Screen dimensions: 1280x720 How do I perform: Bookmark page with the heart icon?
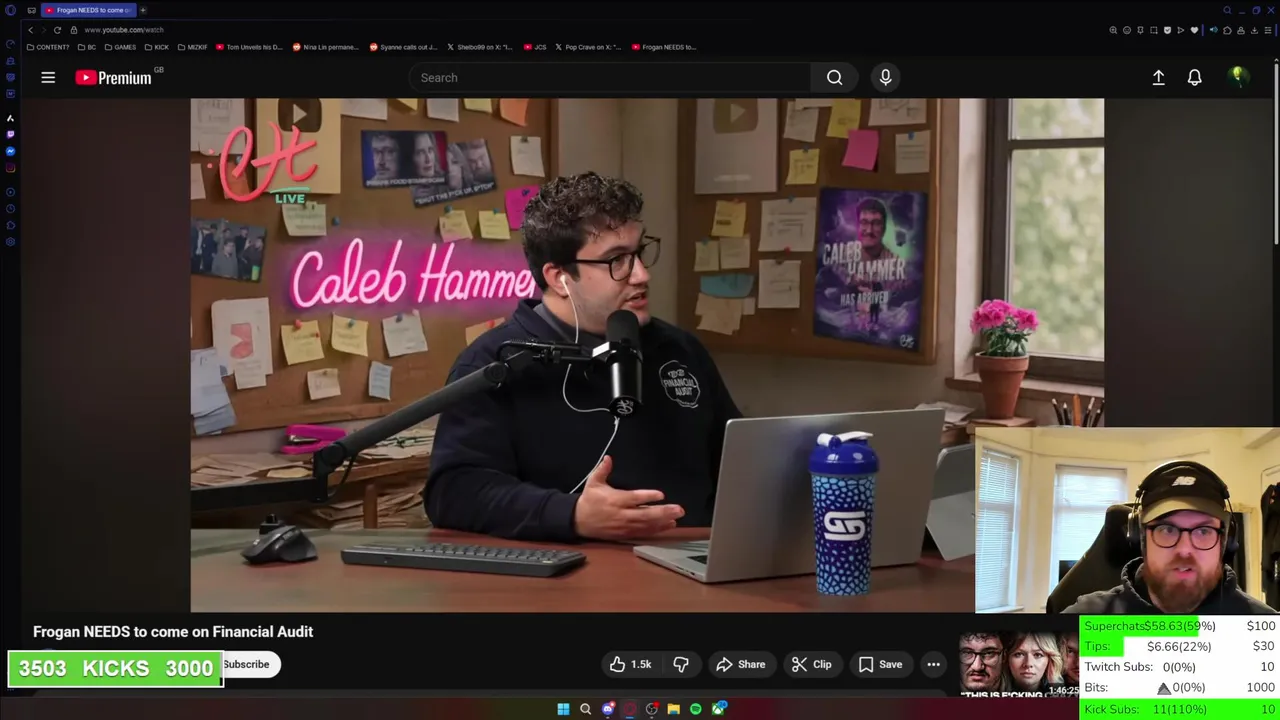coord(1194,30)
